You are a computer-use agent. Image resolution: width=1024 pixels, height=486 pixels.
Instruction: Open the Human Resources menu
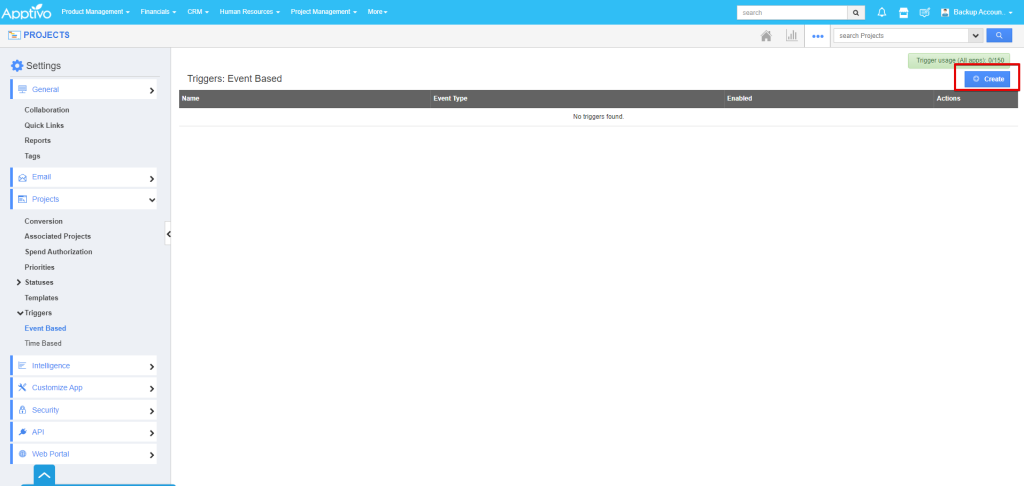pos(248,12)
